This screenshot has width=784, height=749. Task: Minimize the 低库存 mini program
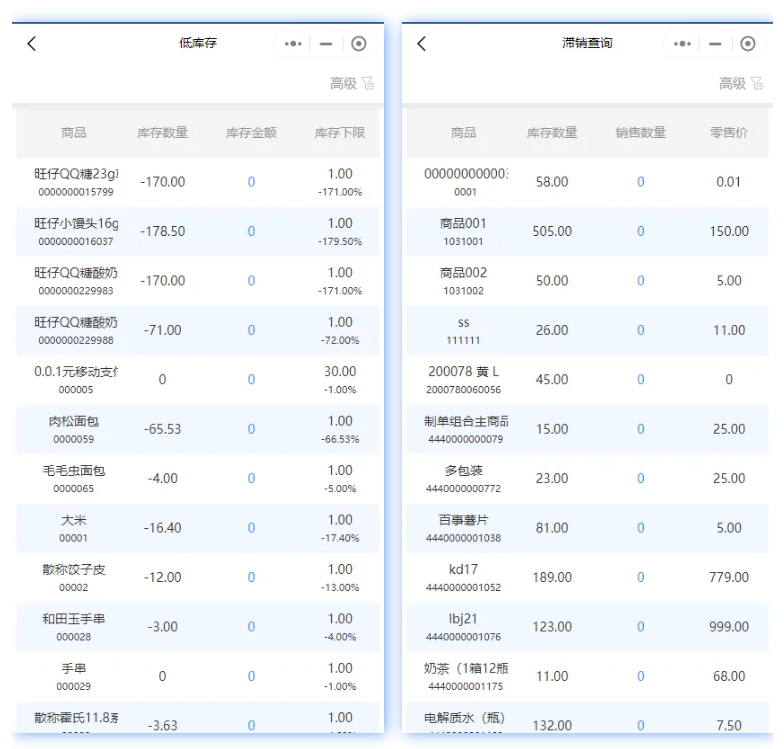326,44
